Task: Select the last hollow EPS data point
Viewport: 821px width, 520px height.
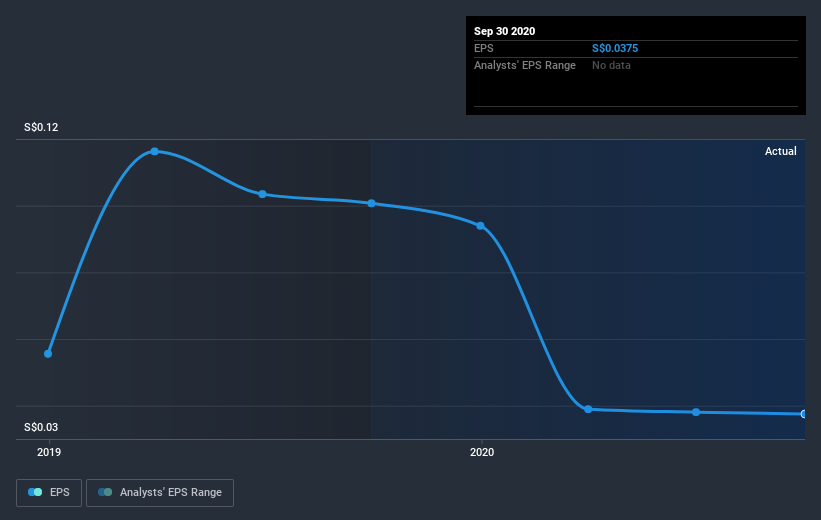Action: [803, 414]
